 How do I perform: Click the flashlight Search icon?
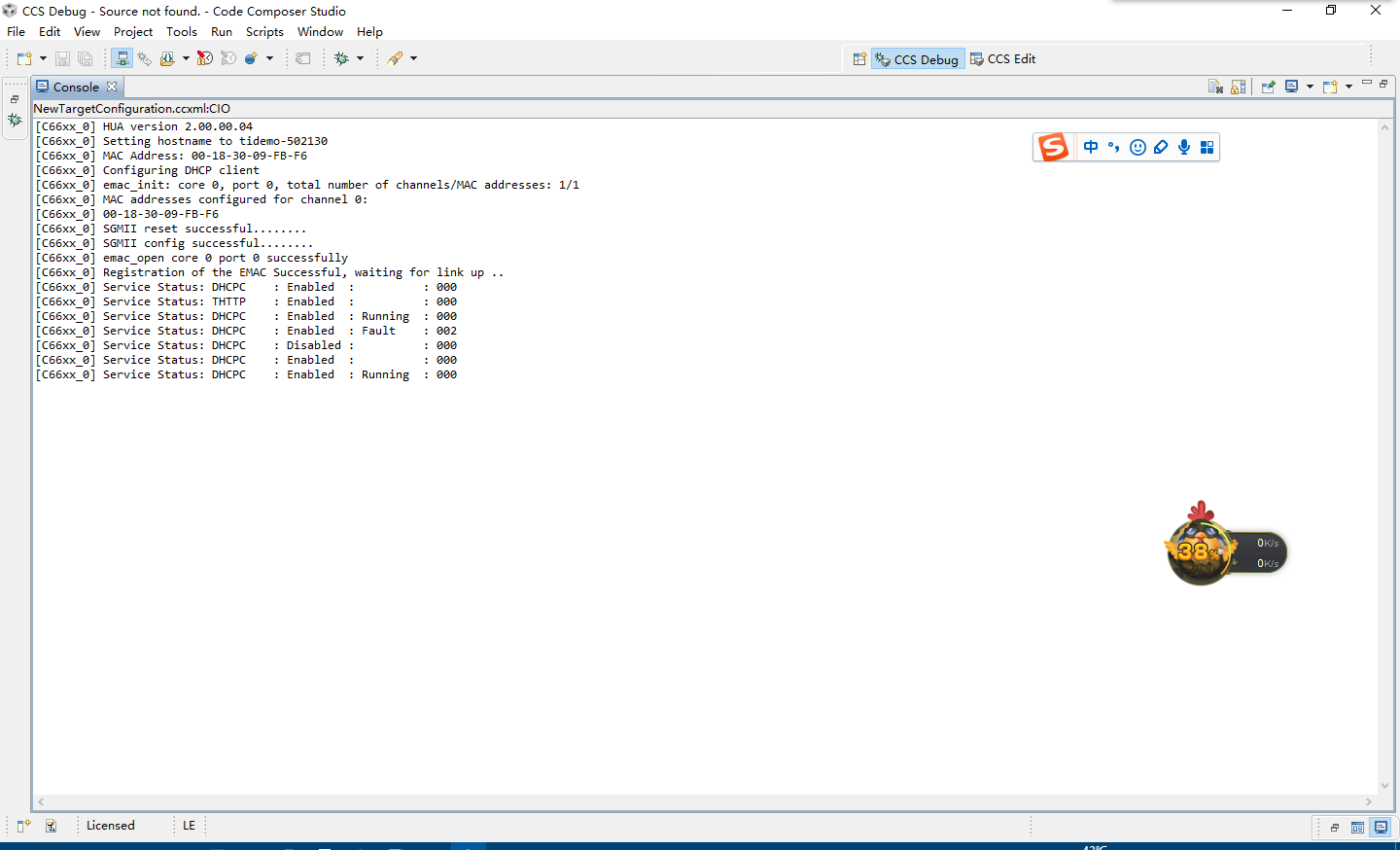click(395, 58)
